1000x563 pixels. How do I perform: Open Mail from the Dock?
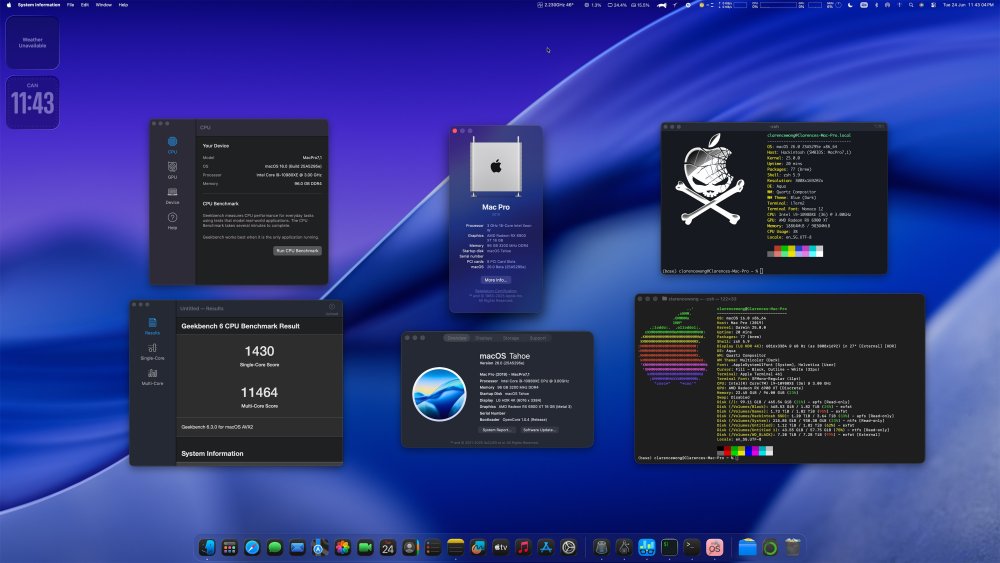297,547
